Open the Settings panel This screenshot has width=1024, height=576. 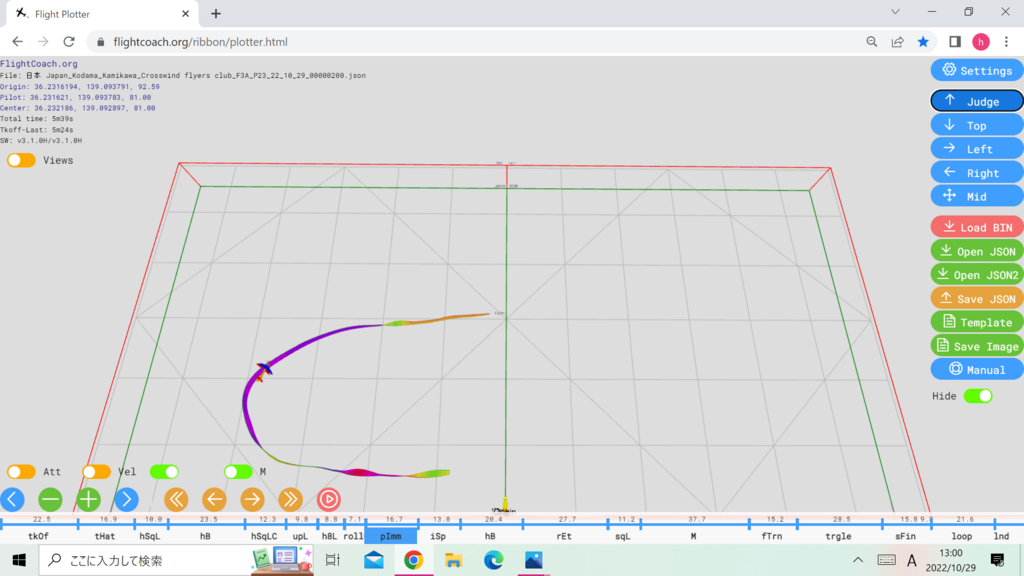coord(977,71)
